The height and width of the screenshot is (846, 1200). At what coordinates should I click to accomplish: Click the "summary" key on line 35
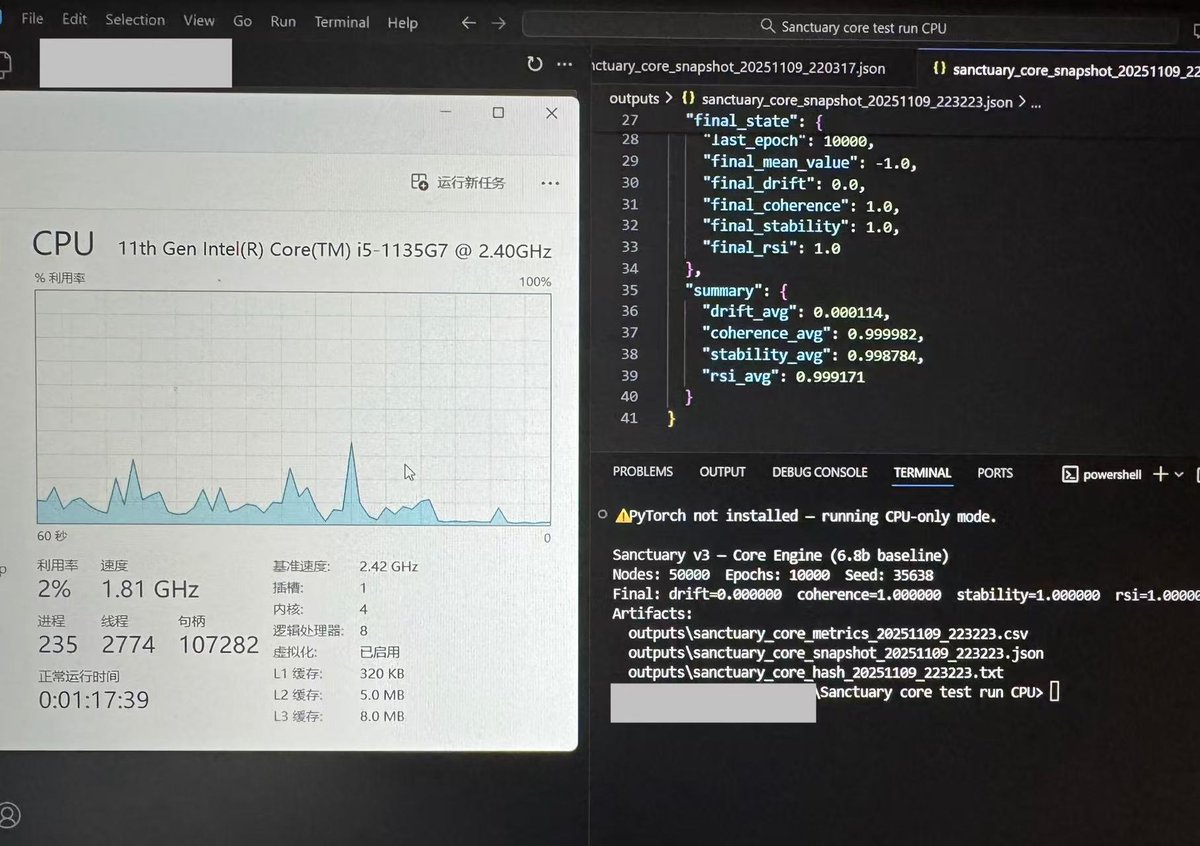(722, 291)
